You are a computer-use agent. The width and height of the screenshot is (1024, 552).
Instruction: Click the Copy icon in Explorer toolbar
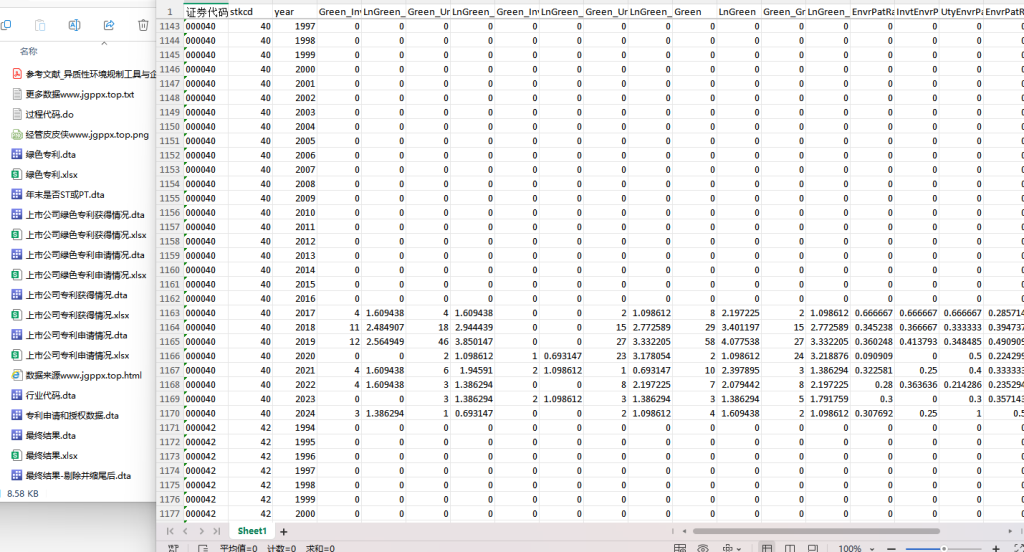pyautogui.click(x=6, y=25)
